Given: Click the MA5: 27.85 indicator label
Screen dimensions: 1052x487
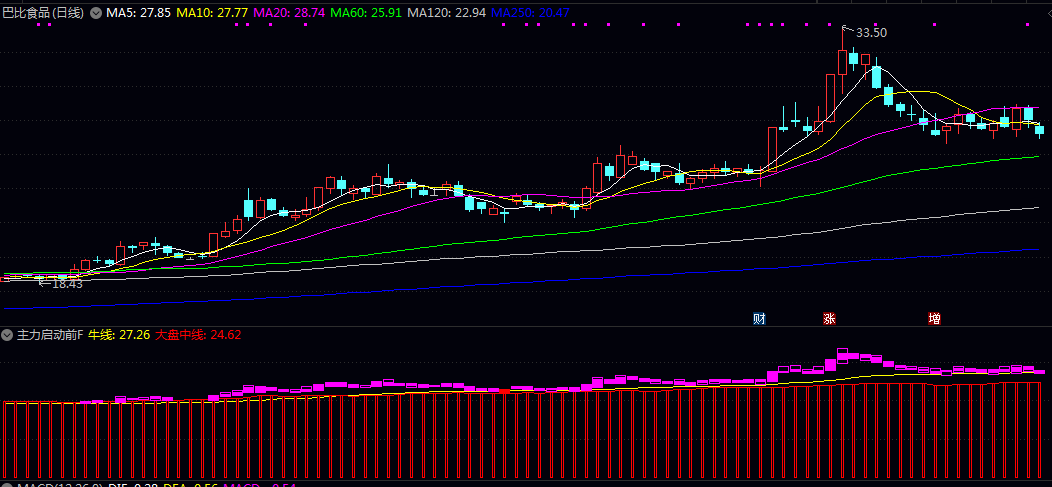Looking at the screenshot, I should point(138,13).
